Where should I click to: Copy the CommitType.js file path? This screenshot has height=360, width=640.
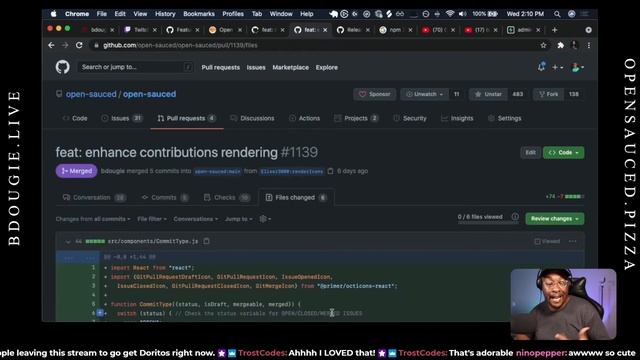207,241
